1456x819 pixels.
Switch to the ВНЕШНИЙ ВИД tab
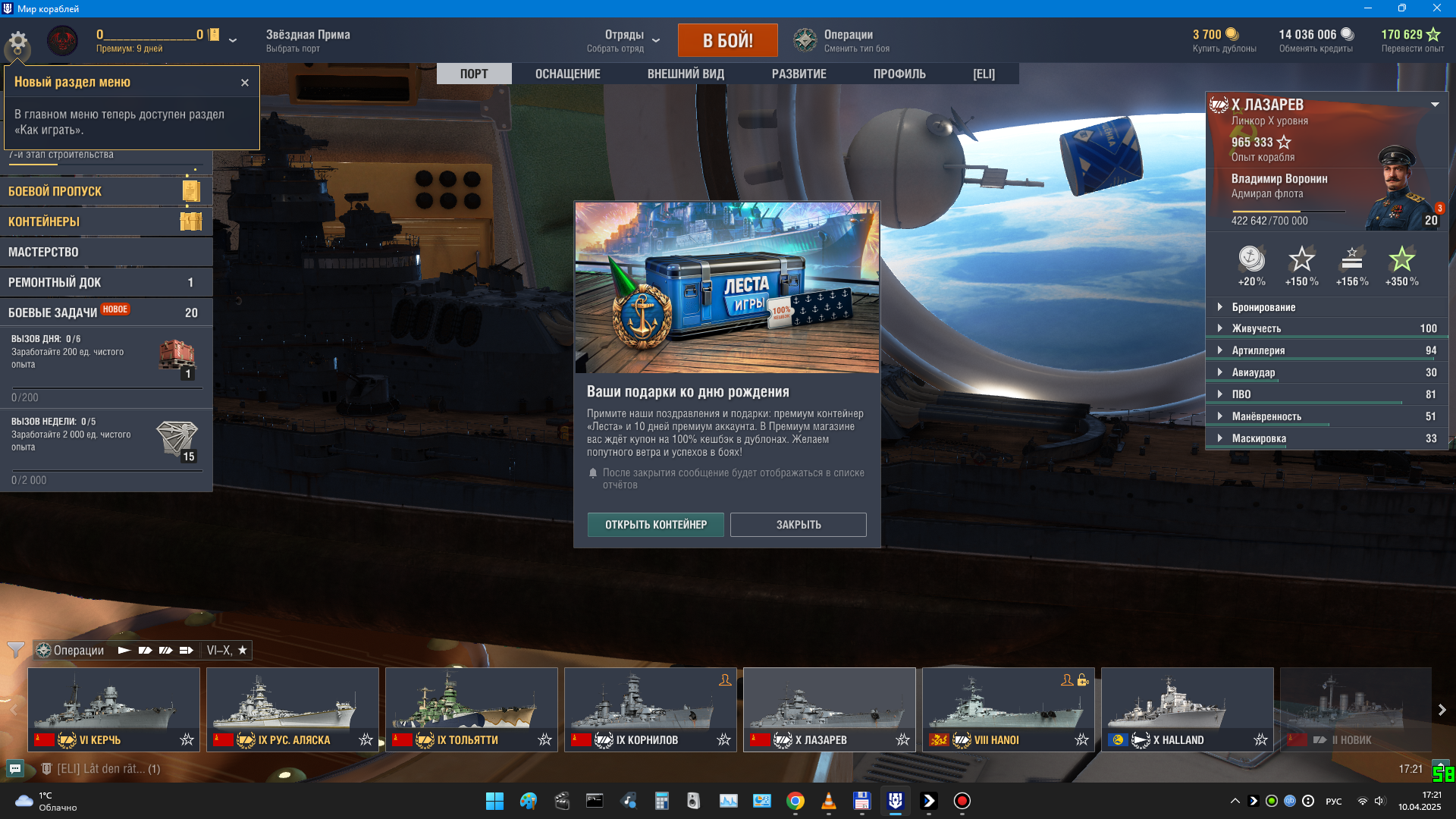pos(686,74)
